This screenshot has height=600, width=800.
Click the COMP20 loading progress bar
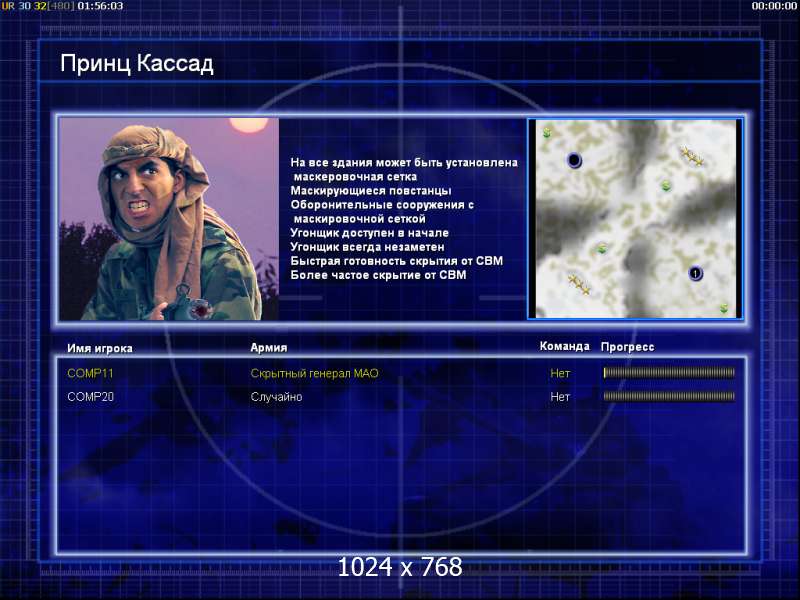669,396
